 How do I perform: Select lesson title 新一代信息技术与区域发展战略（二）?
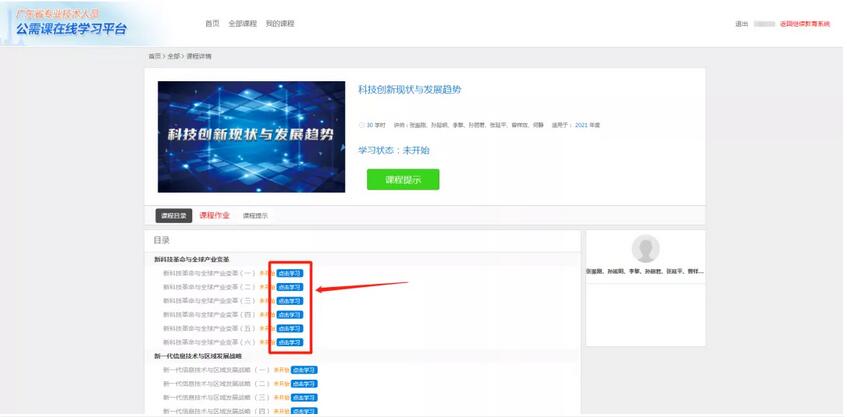point(217,384)
